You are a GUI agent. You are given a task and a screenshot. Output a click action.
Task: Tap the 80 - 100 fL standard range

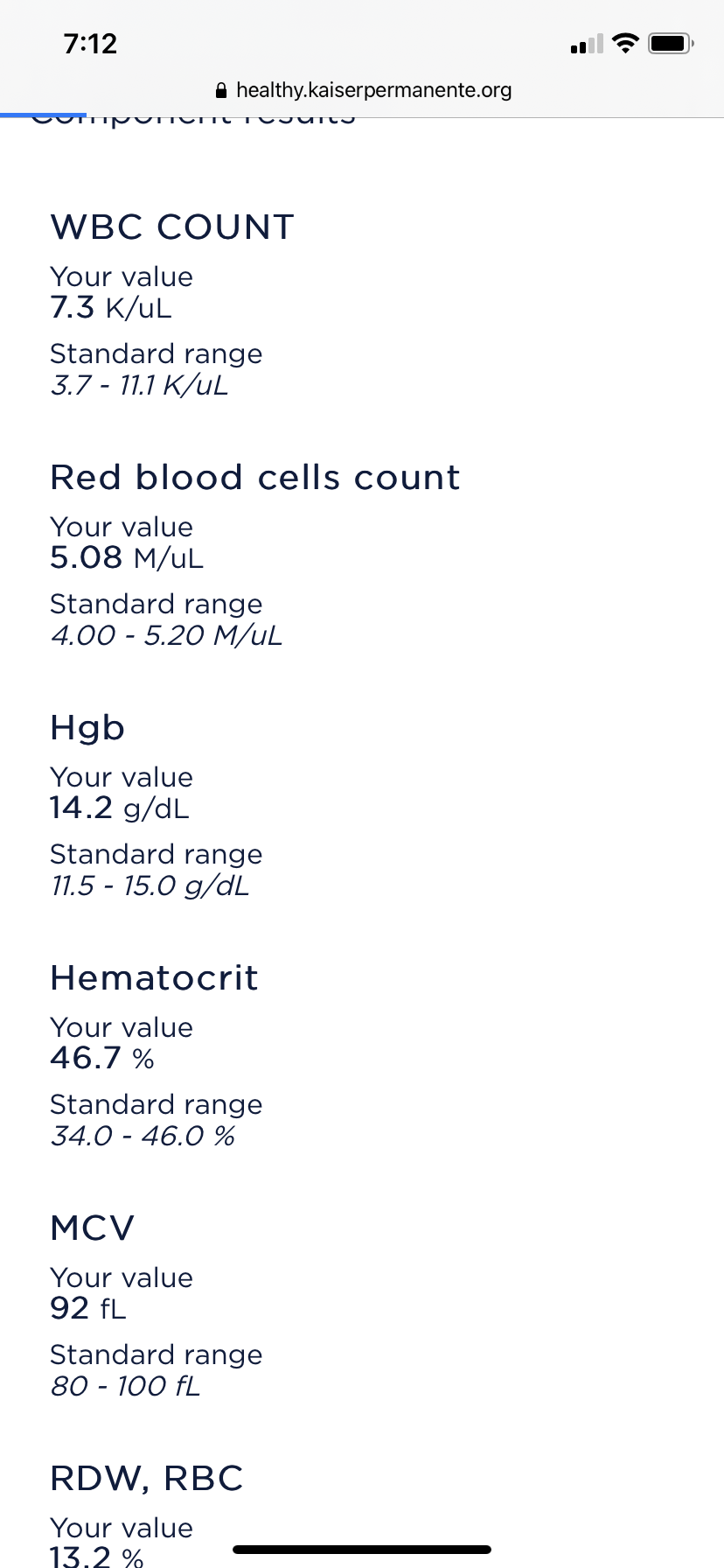click(x=126, y=1386)
